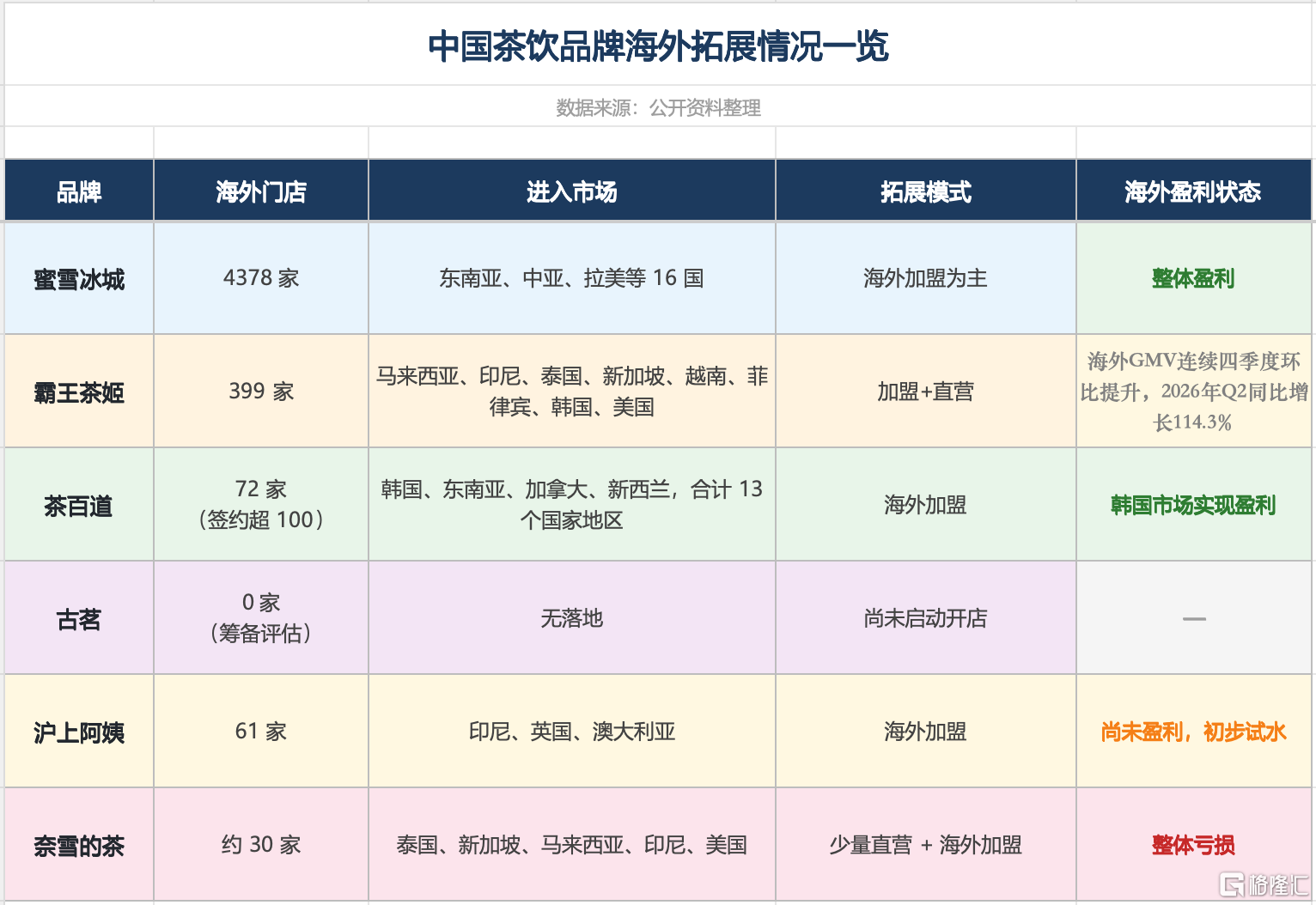Select the 少量直营 + 海外加盟 cell
1316x905 pixels.
coord(926,845)
